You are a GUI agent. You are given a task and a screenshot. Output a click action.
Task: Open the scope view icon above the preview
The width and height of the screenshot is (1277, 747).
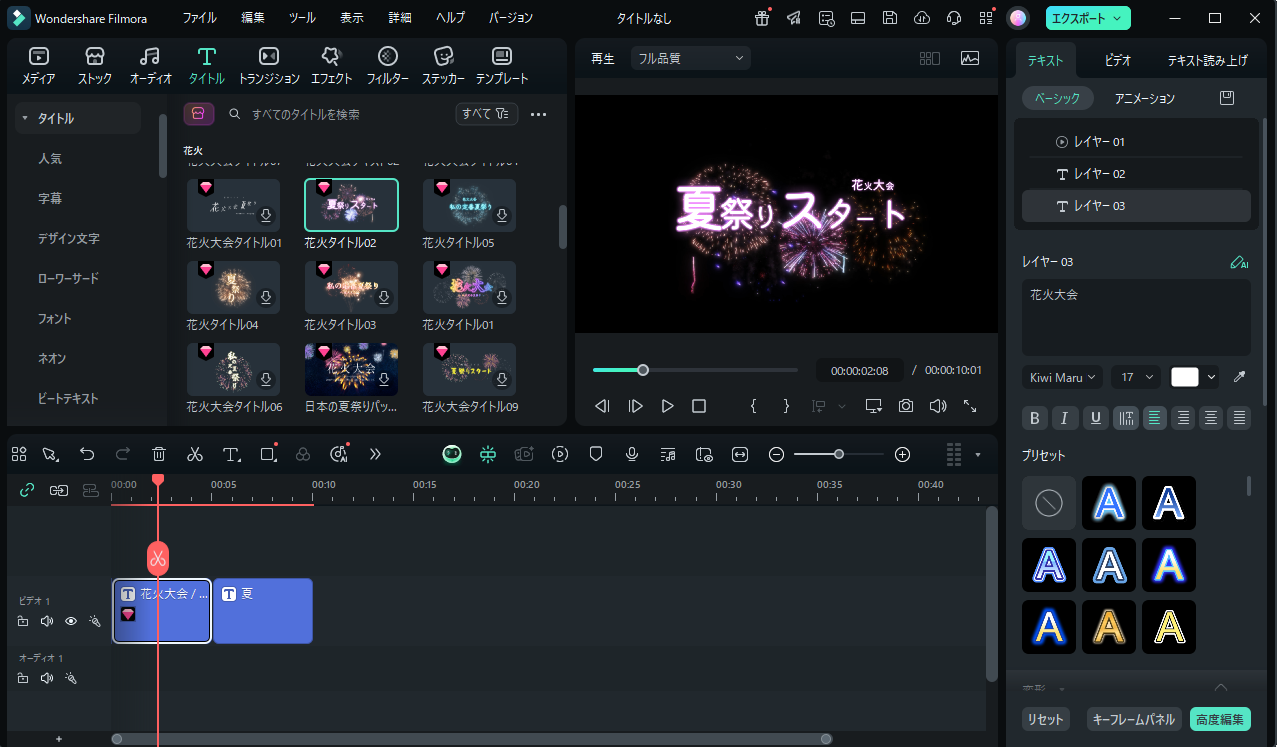(969, 58)
